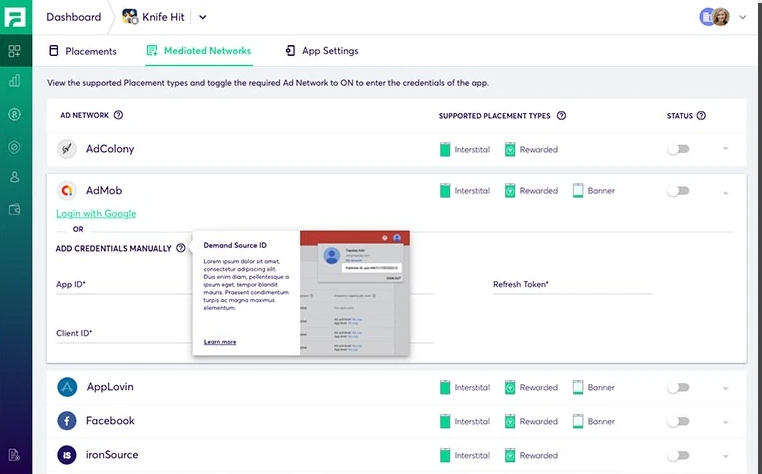Expand the Facebook row chevron

click(726, 422)
